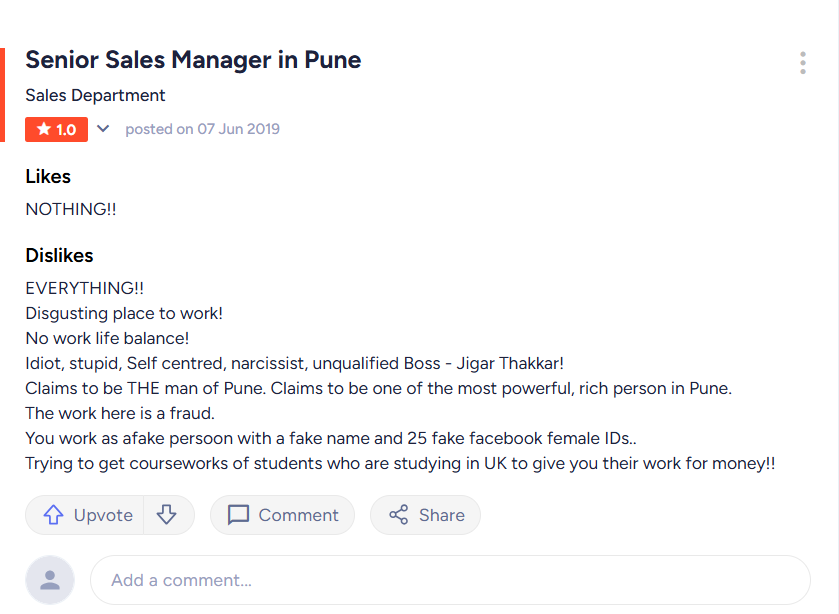
Task: Click the upvote arrow icon
Action: click(x=54, y=515)
